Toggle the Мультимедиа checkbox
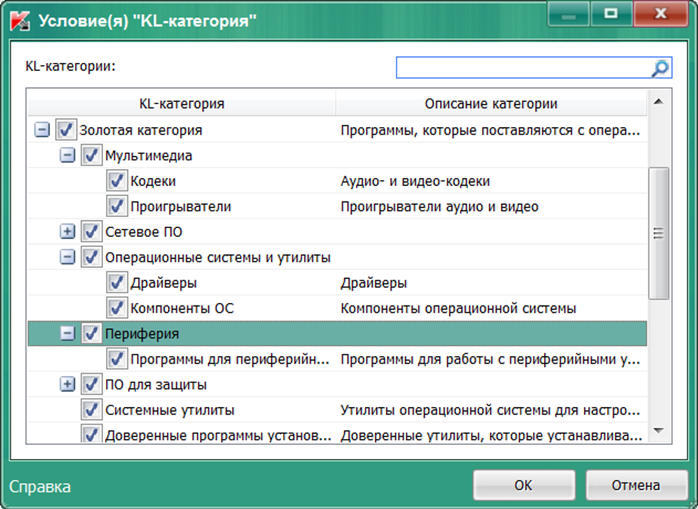The height and width of the screenshot is (509, 698). [x=91, y=155]
